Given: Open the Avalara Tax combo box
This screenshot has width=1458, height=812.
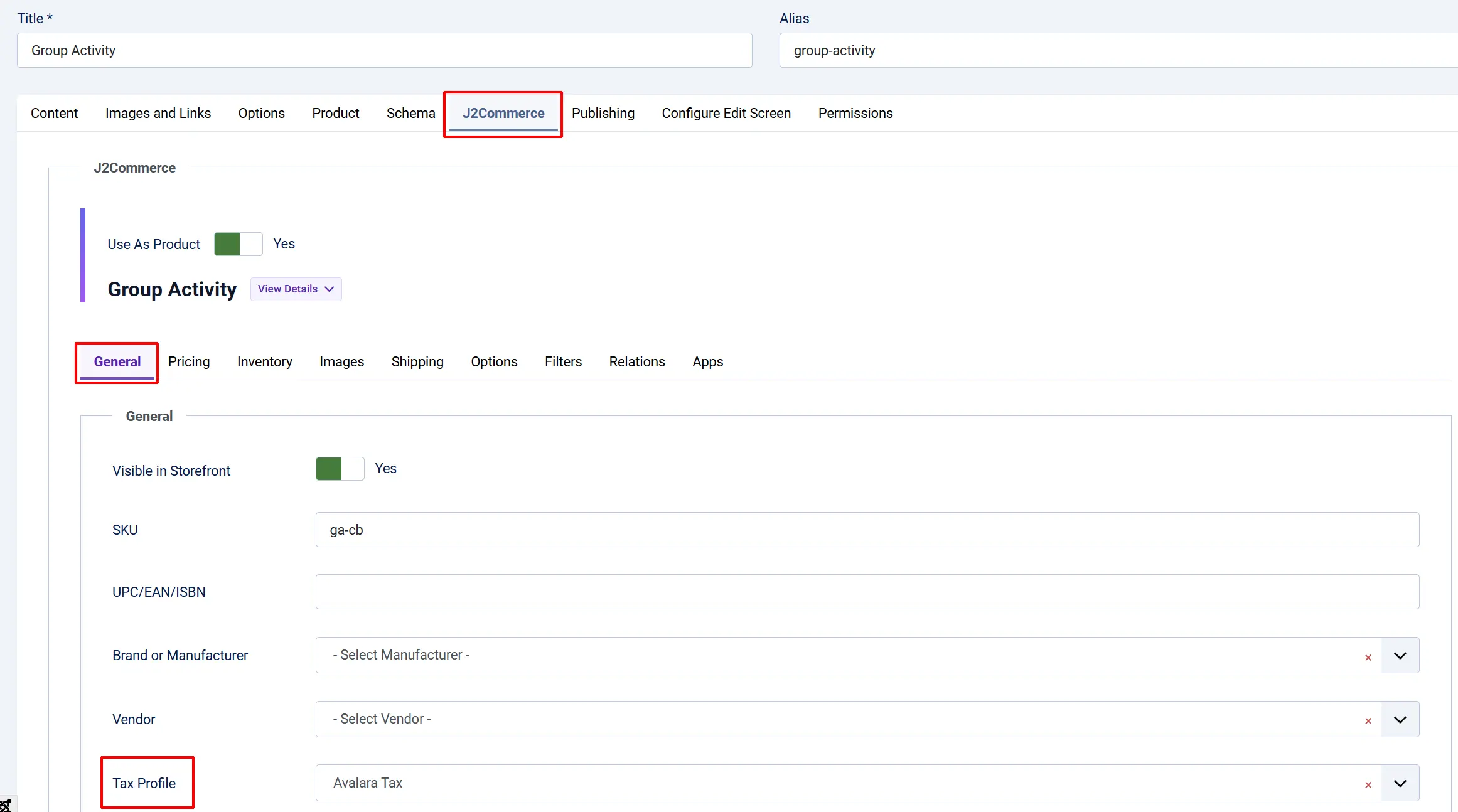Looking at the screenshot, I should click(x=867, y=783).
